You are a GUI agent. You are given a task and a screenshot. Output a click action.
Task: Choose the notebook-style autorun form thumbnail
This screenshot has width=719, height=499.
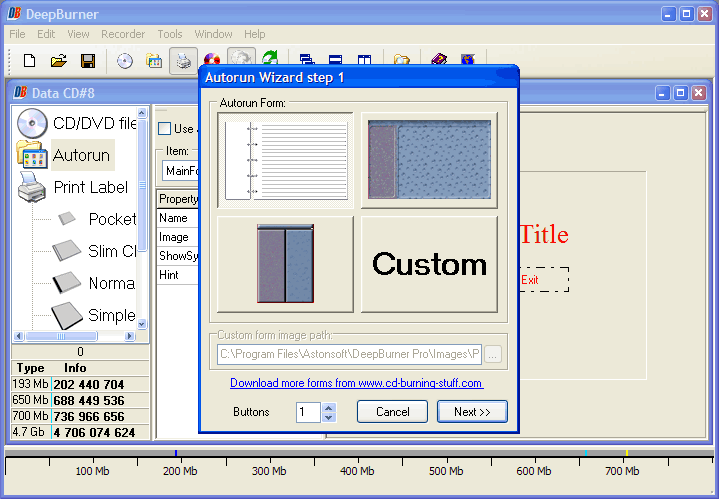point(286,160)
